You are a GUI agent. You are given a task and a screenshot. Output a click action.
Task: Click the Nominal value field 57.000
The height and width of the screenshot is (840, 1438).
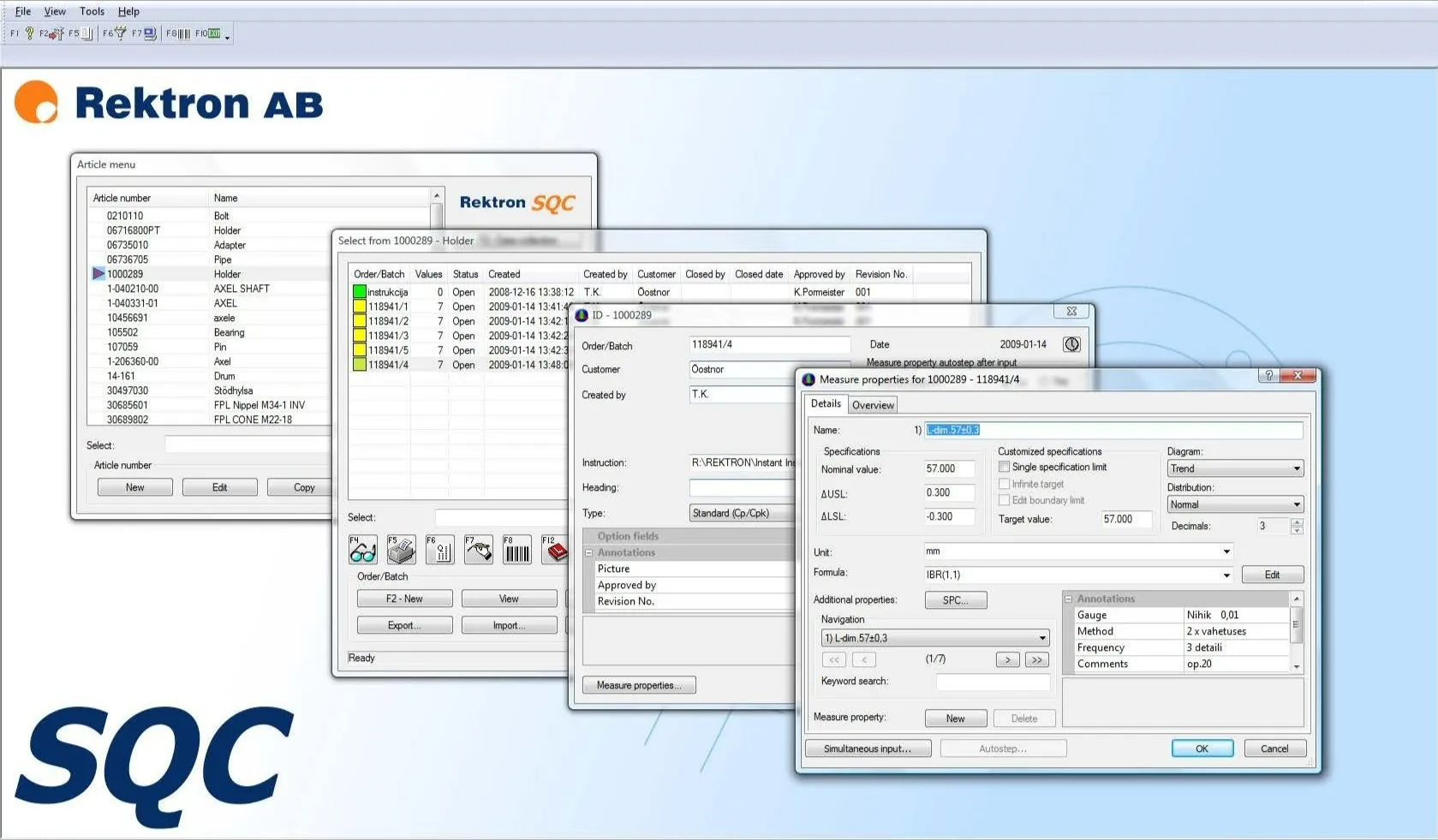[x=949, y=468]
